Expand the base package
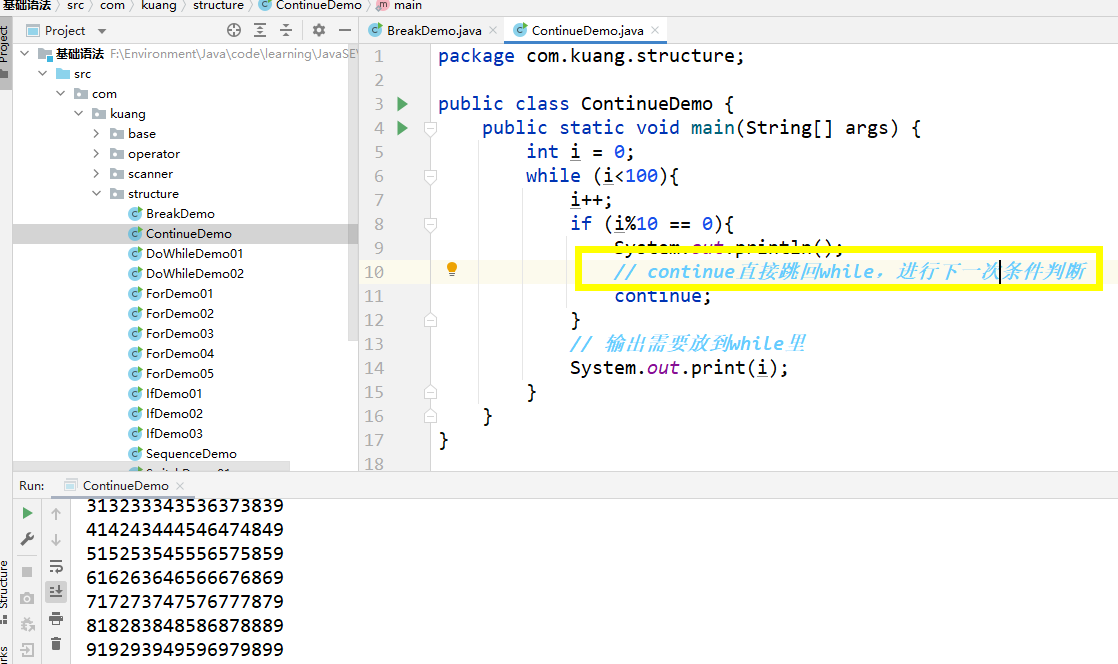The width and height of the screenshot is (1118, 664). coord(96,133)
